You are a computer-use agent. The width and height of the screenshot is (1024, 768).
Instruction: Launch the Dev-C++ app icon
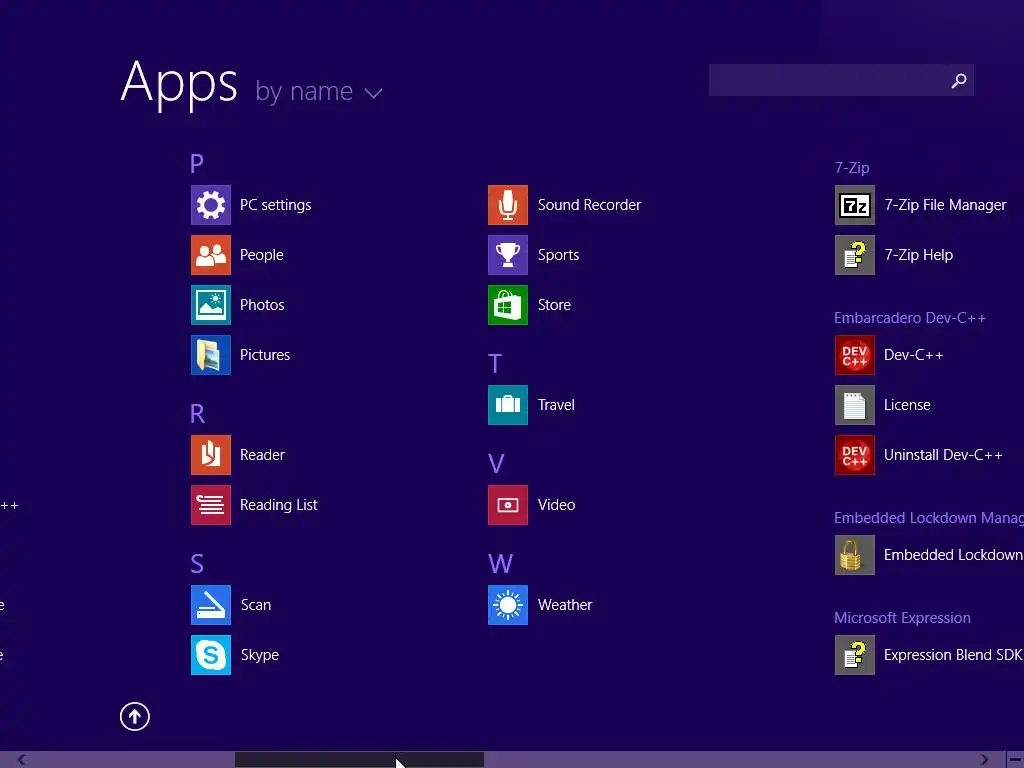[854, 355]
